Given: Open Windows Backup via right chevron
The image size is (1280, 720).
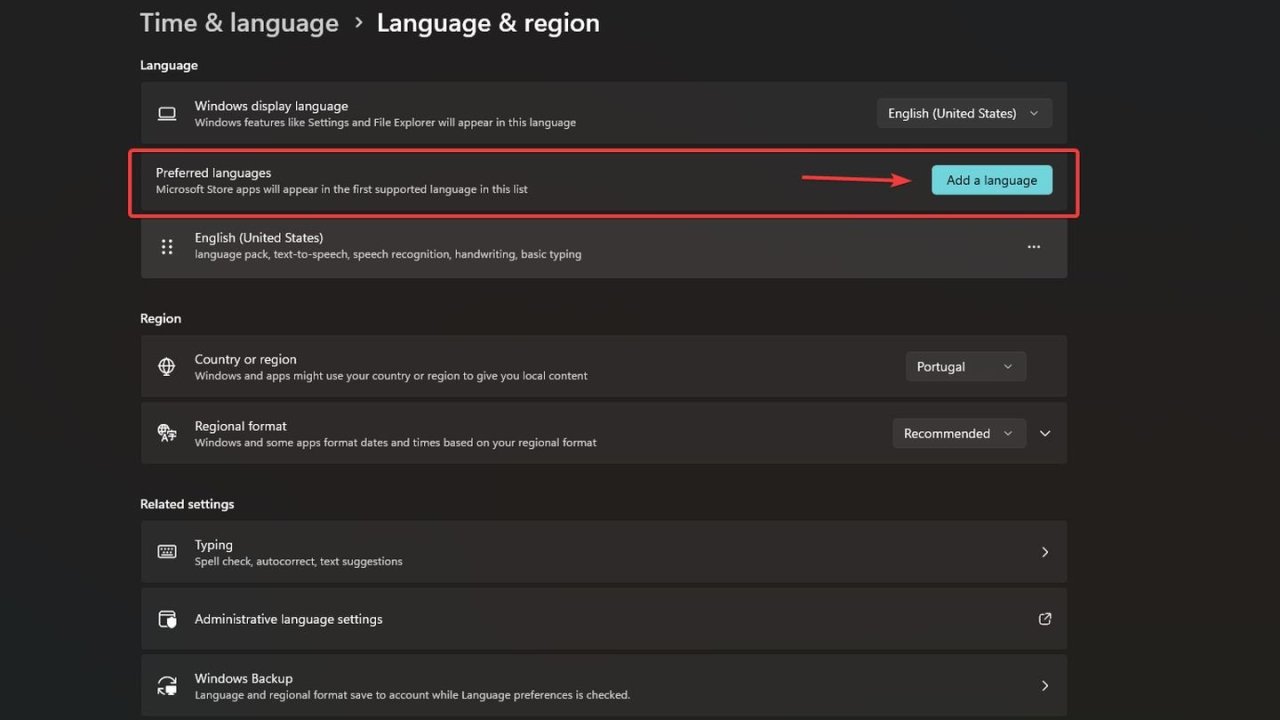Looking at the screenshot, I should tap(1045, 686).
